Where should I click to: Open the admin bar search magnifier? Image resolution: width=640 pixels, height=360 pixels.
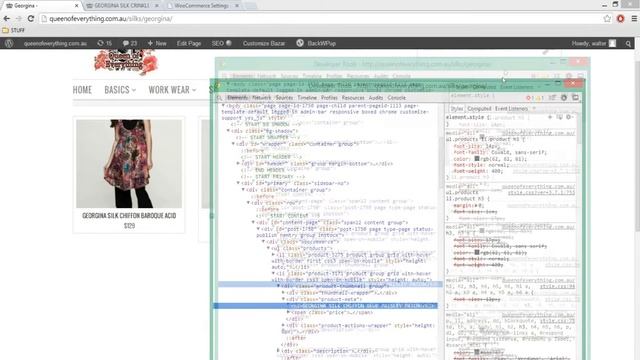[x=628, y=44]
